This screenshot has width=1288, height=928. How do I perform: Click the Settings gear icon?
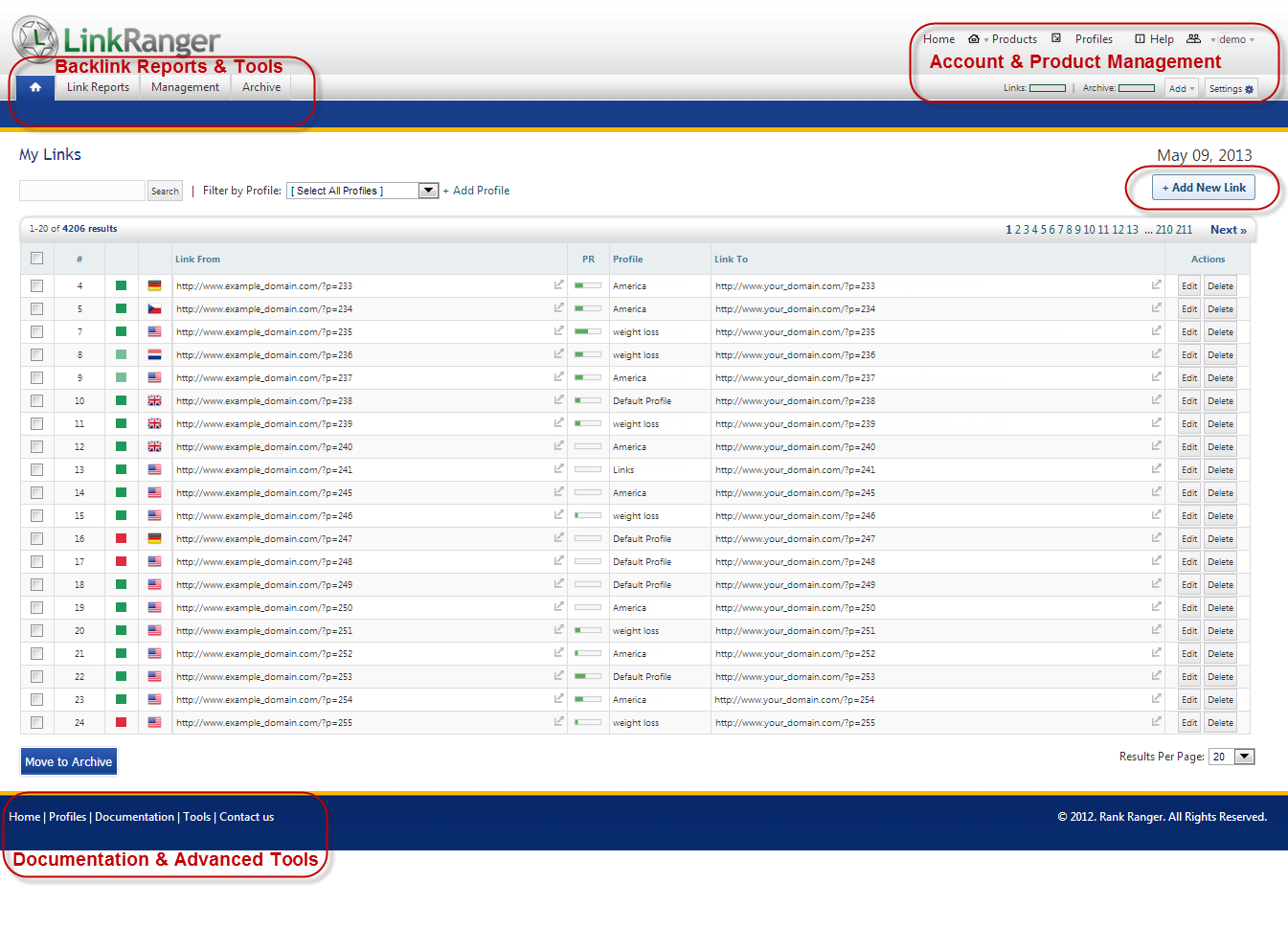pyautogui.click(x=1249, y=89)
